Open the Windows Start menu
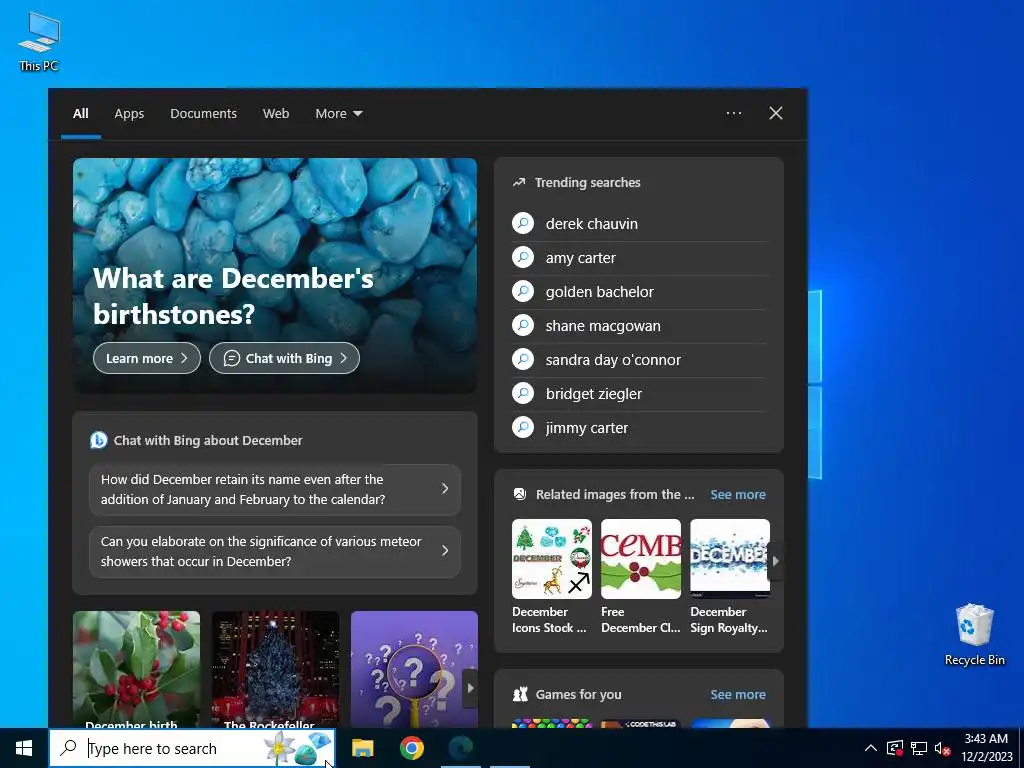 (24, 748)
